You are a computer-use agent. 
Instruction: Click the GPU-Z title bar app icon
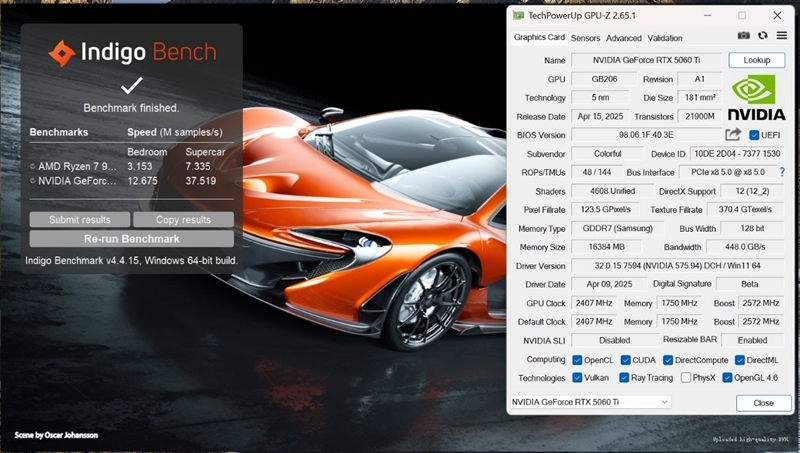(x=518, y=16)
